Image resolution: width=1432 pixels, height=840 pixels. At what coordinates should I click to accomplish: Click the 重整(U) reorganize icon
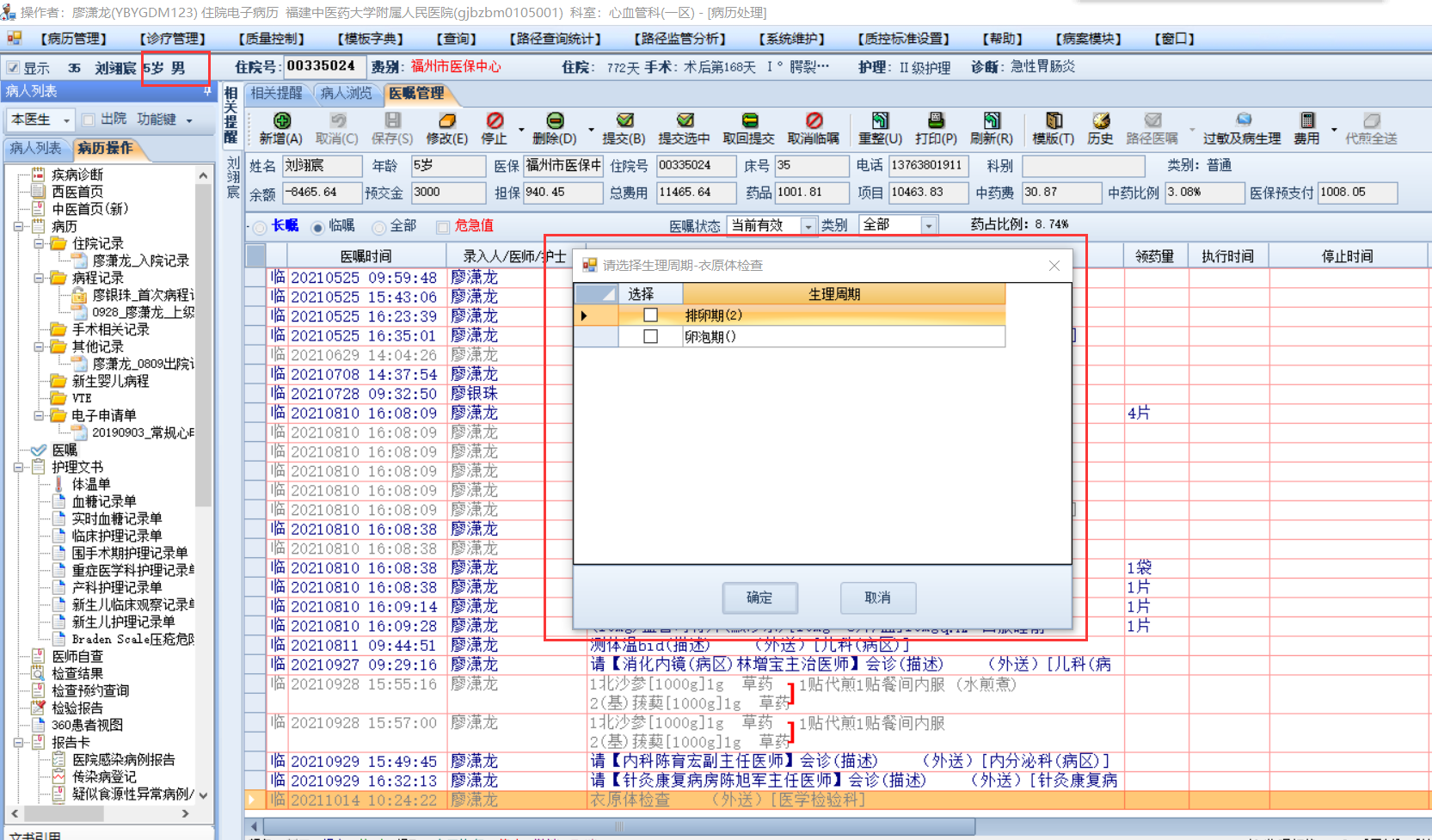click(880, 120)
